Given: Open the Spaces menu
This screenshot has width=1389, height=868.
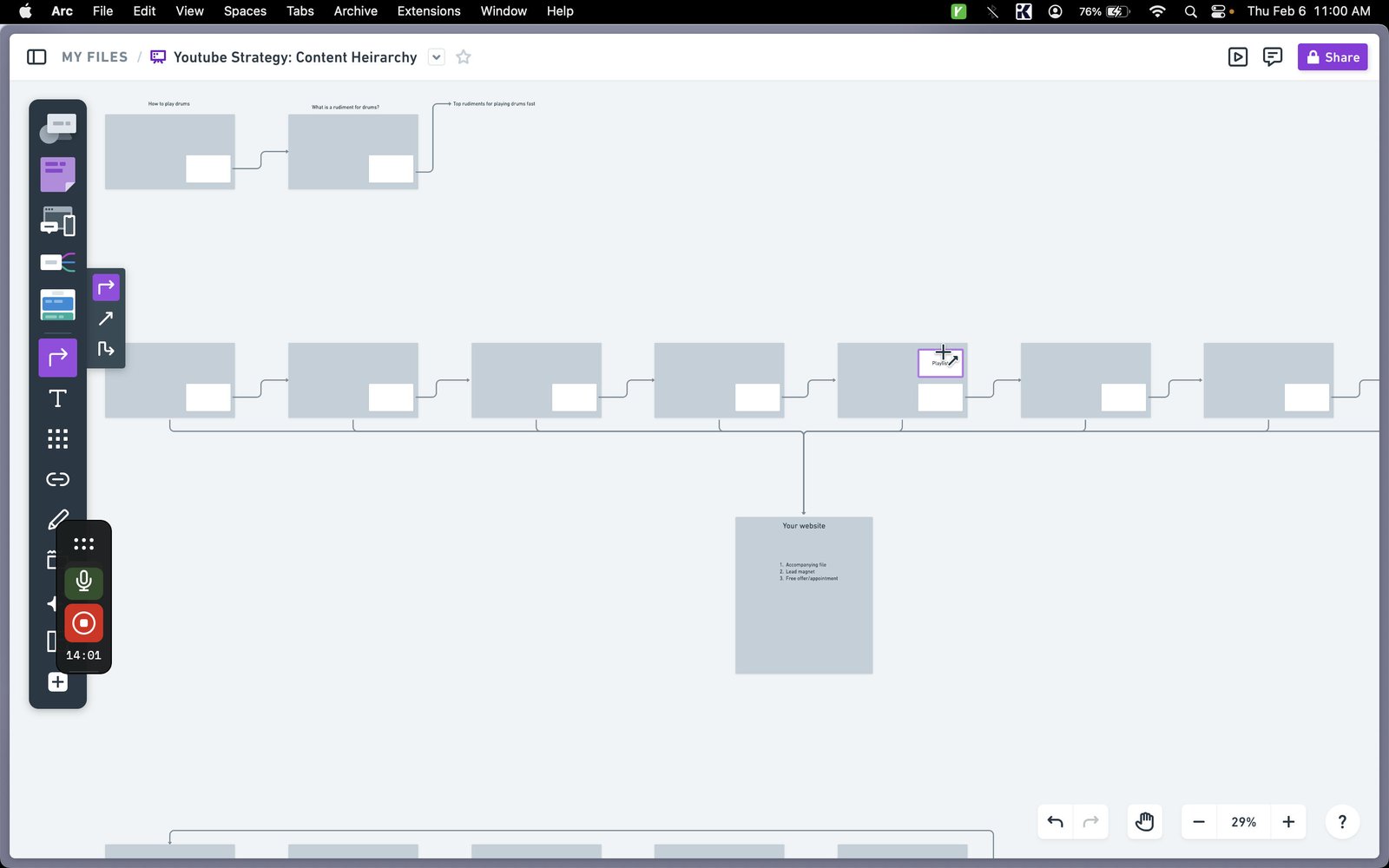Looking at the screenshot, I should coord(245,11).
